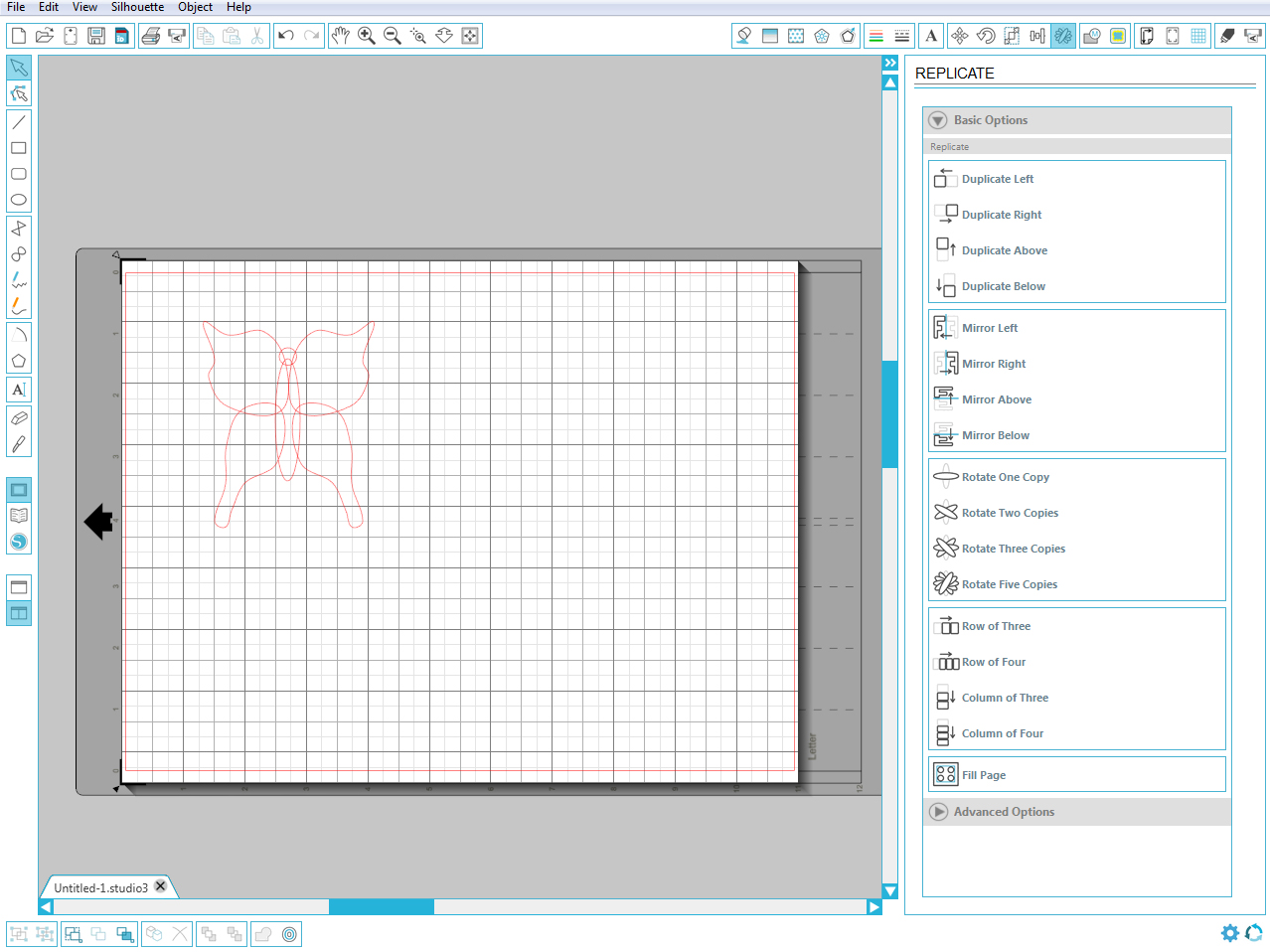Open the Text Style A icon
1270x952 pixels.
coord(931,36)
